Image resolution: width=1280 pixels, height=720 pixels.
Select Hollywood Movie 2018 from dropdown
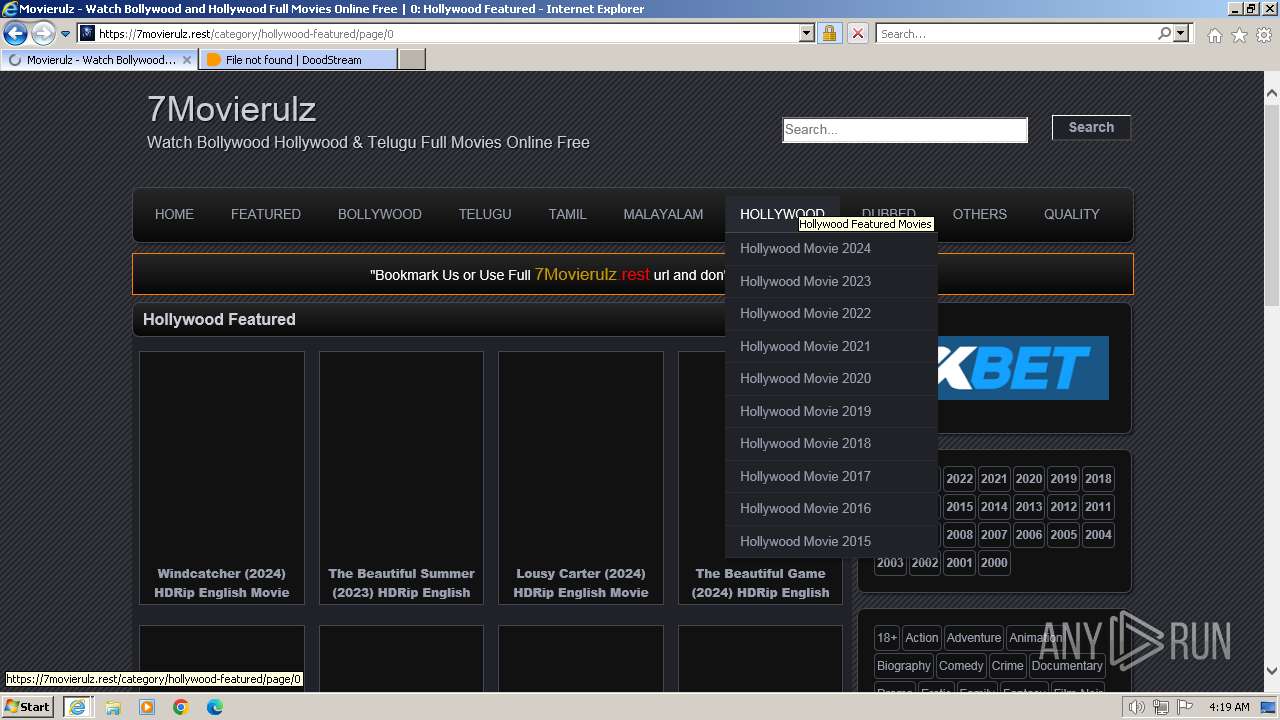point(831,444)
